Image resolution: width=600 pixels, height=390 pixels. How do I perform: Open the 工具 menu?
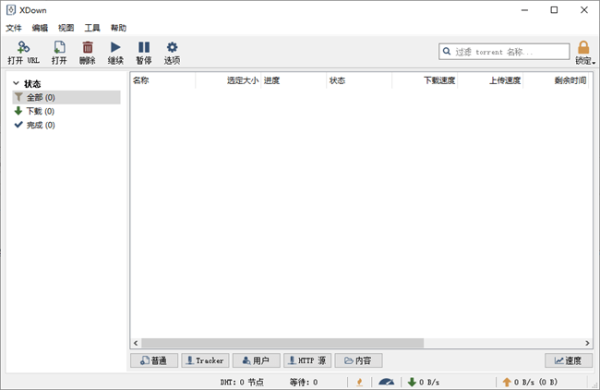click(x=92, y=28)
